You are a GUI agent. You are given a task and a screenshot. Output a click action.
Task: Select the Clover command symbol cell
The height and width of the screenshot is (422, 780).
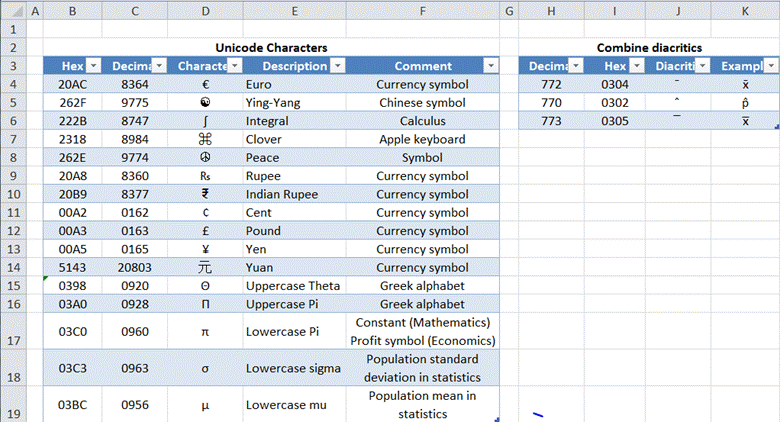click(x=204, y=140)
